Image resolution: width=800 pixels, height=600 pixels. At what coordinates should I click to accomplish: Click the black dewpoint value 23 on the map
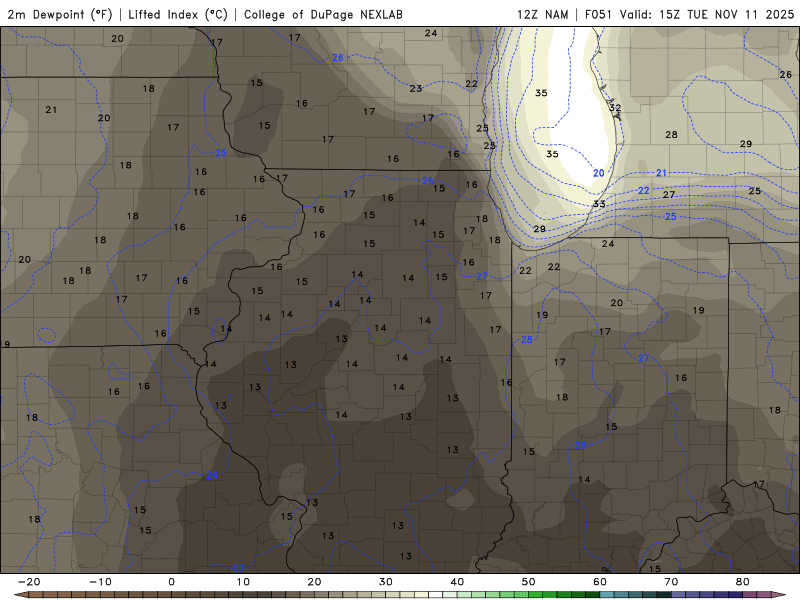tap(416, 89)
